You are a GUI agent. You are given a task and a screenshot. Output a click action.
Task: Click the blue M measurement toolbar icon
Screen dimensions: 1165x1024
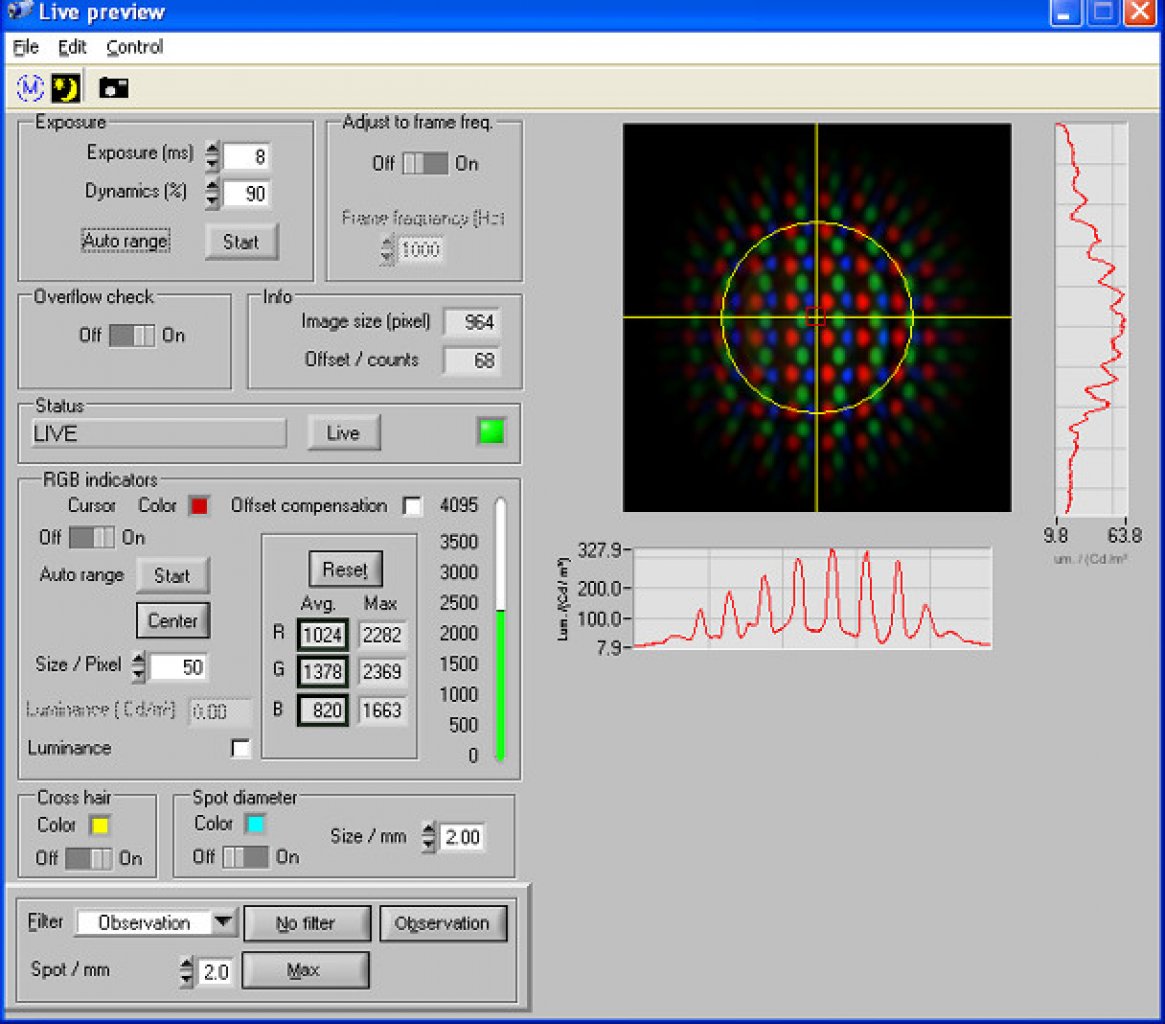tap(30, 88)
